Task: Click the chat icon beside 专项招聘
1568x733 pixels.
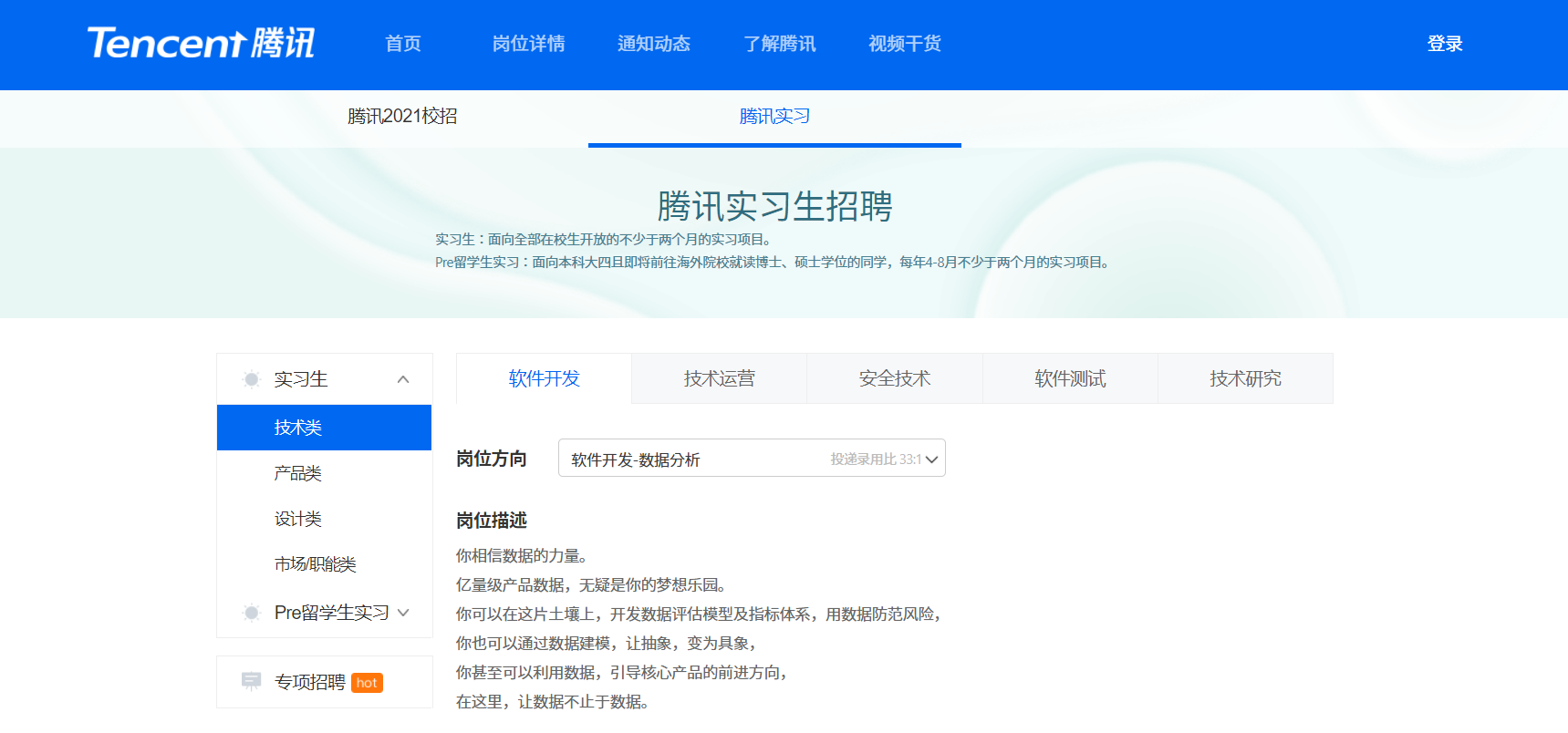Action: [251, 681]
